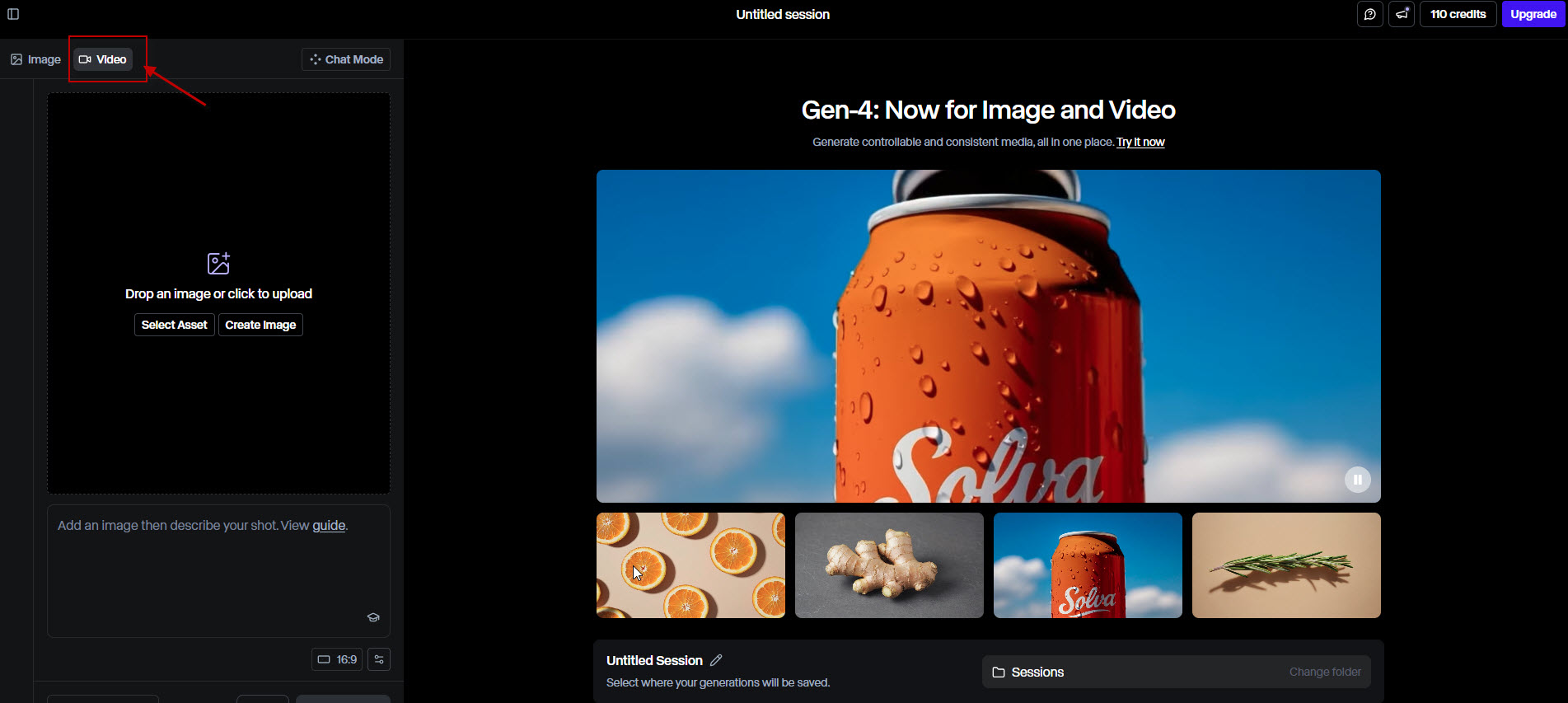This screenshot has height=703, width=1568.
Task: Open the generation settings sliders icon
Action: [x=379, y=659]
